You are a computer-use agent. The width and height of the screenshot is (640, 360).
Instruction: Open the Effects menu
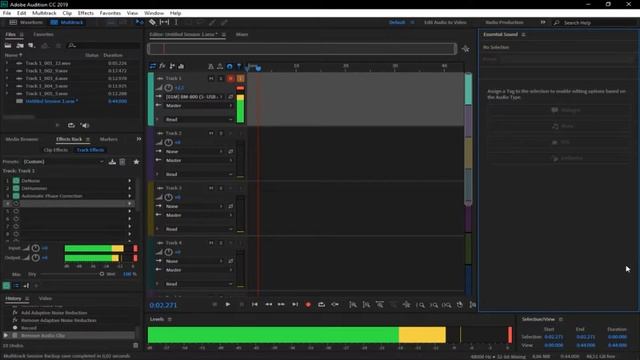pyautogui.click(x=86, y=13)
